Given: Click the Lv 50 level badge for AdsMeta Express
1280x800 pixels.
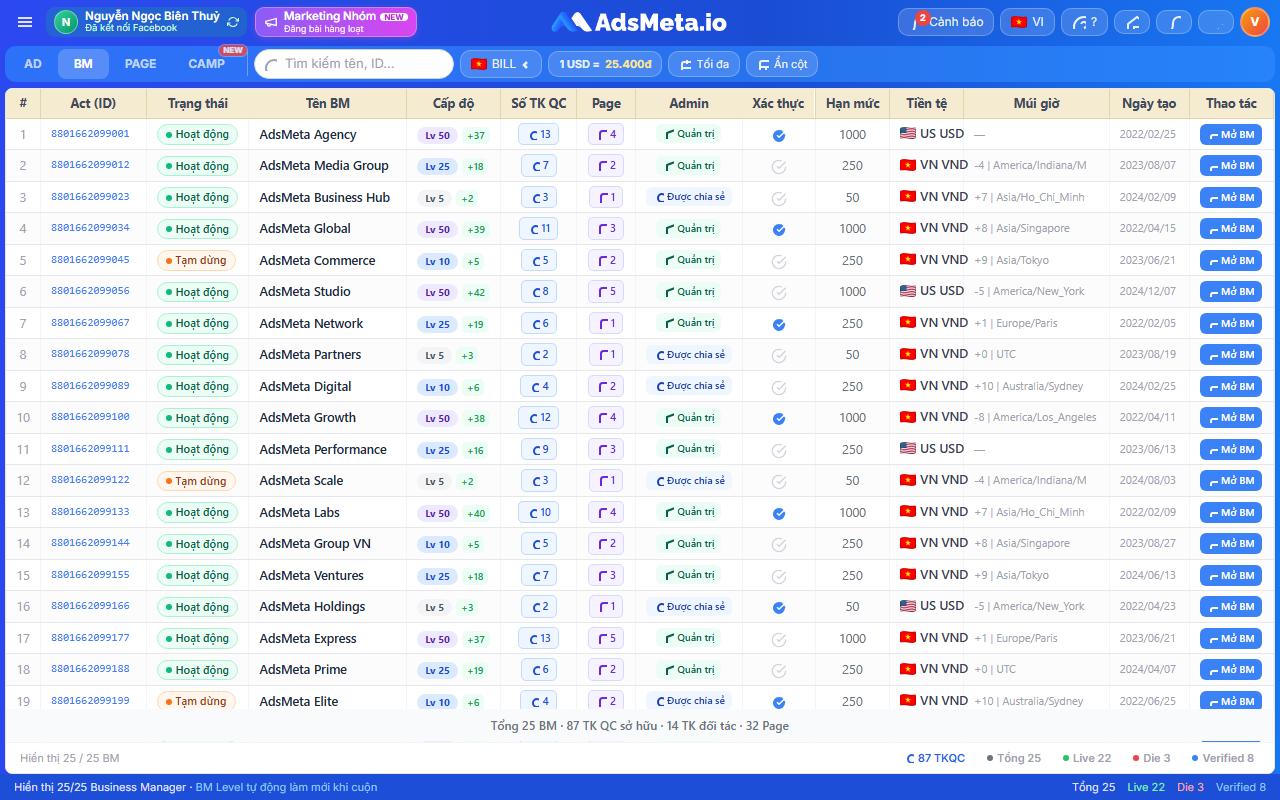Looking at the screenshot, I should tap(437, 639).
